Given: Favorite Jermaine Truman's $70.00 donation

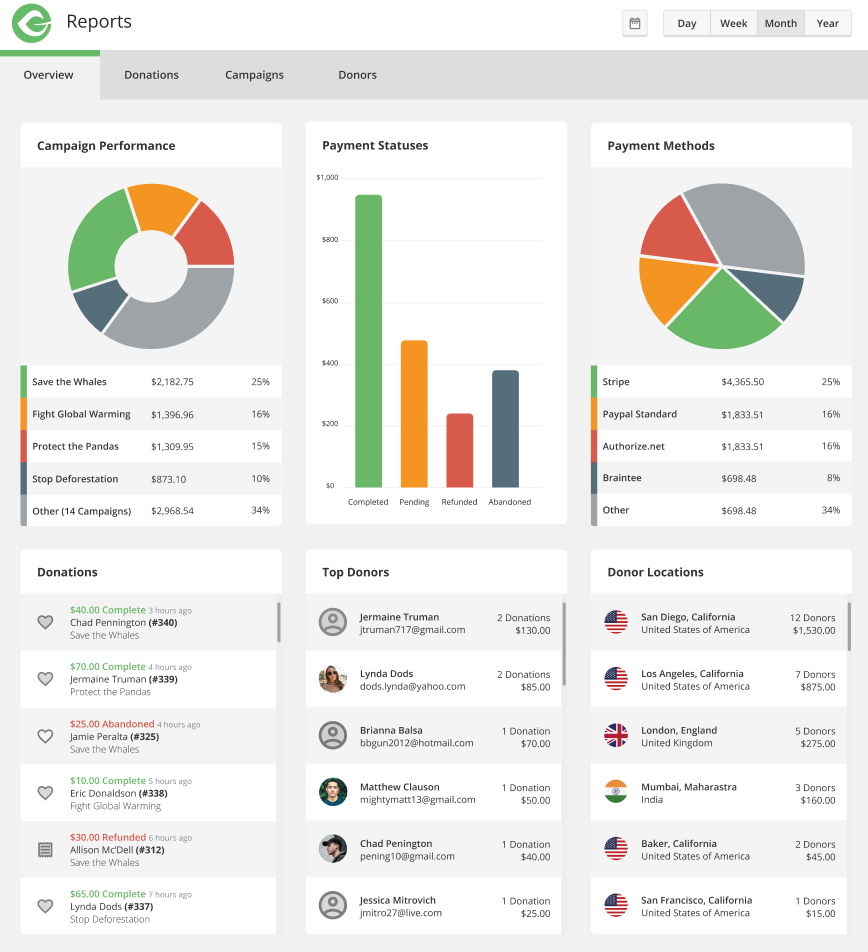Looking at the screenshot, I should click(45, 678).
